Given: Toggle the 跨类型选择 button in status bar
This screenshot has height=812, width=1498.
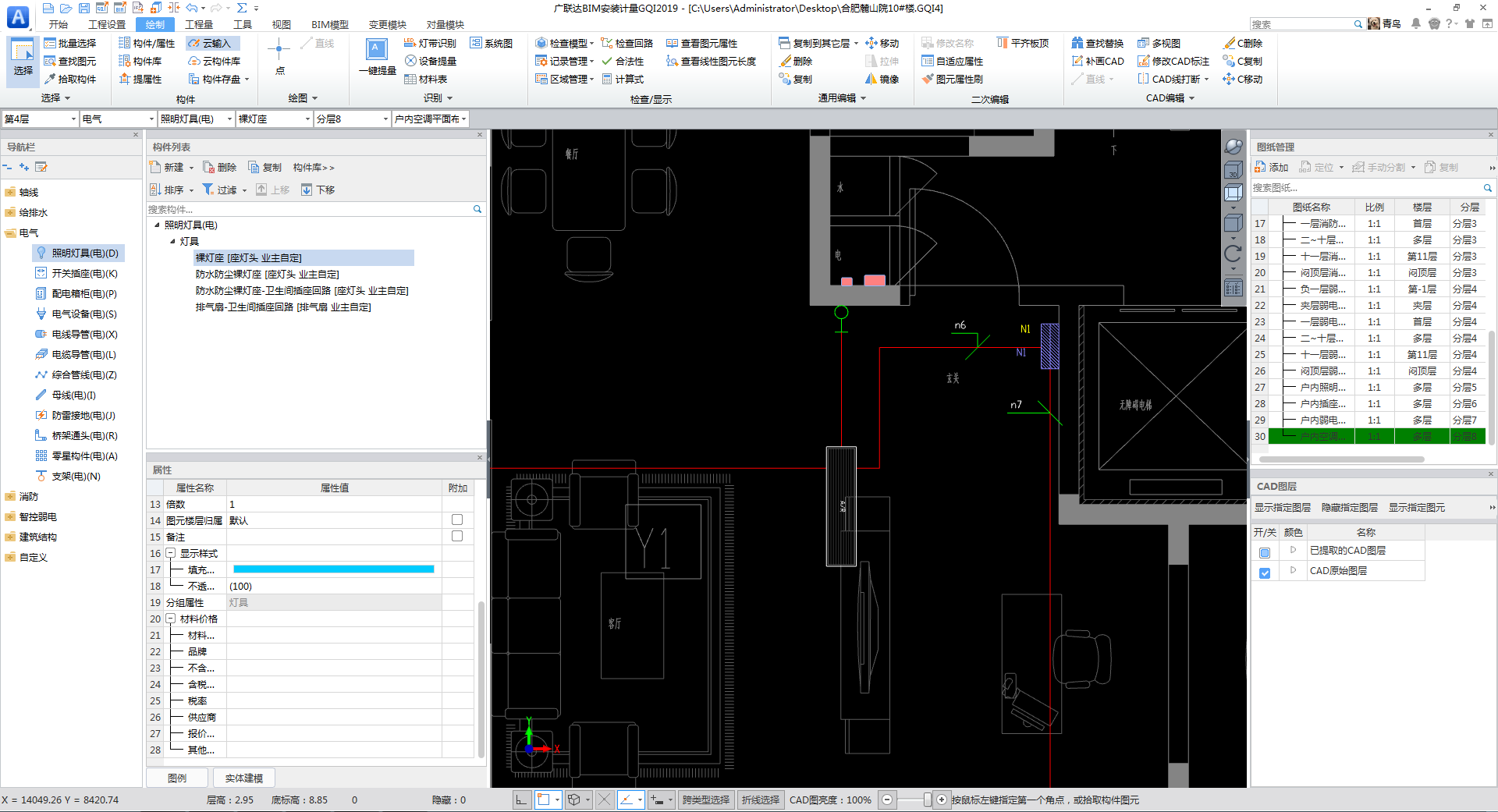Looking at the screenshot, I should click(x=706, y=800).
